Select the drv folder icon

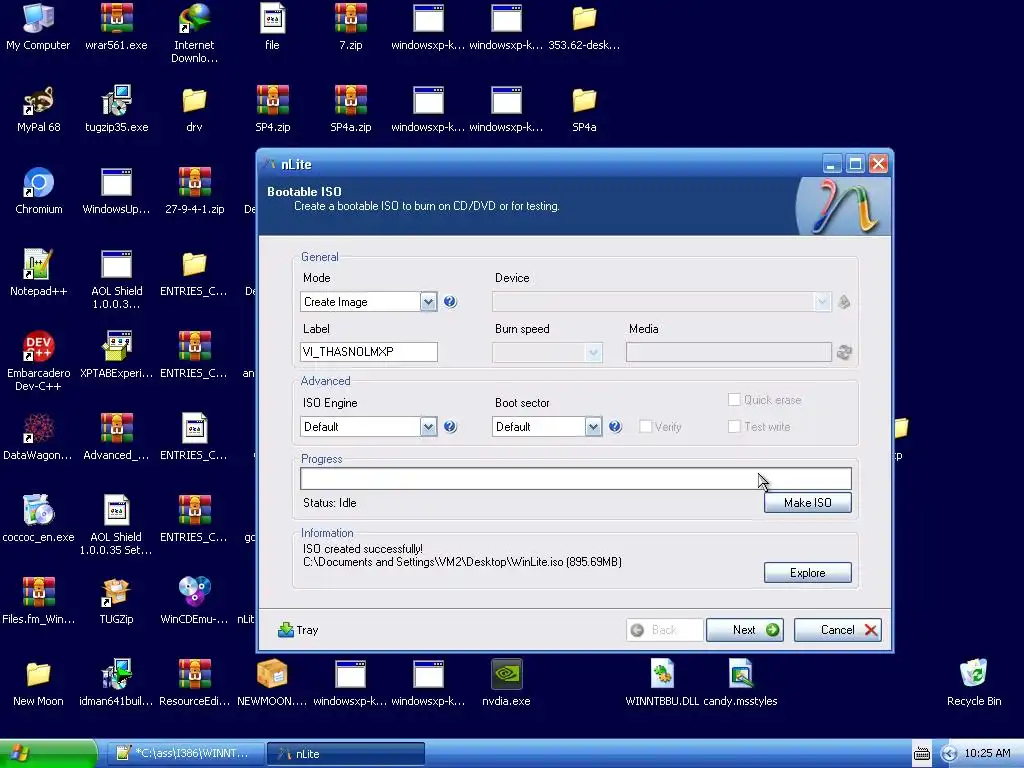coord(194,109)
